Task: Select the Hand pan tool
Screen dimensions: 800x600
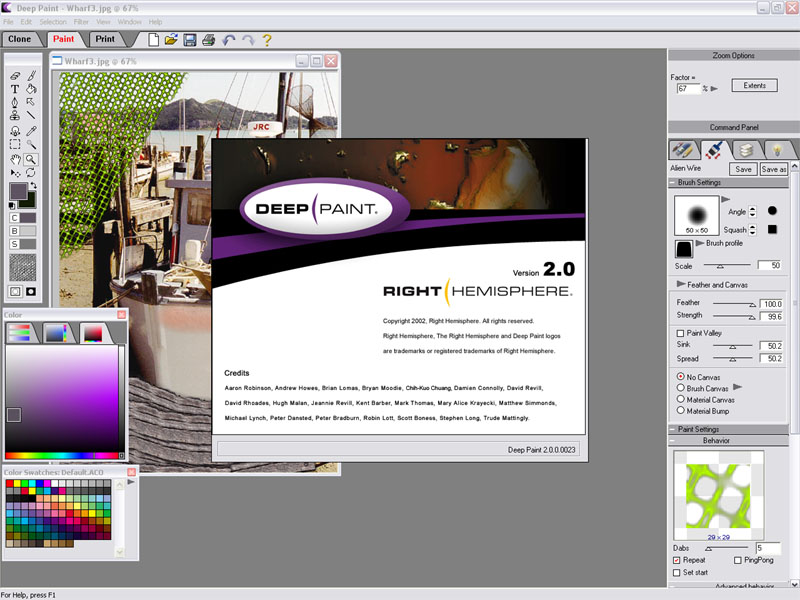Action: click(x=15, y=159)
